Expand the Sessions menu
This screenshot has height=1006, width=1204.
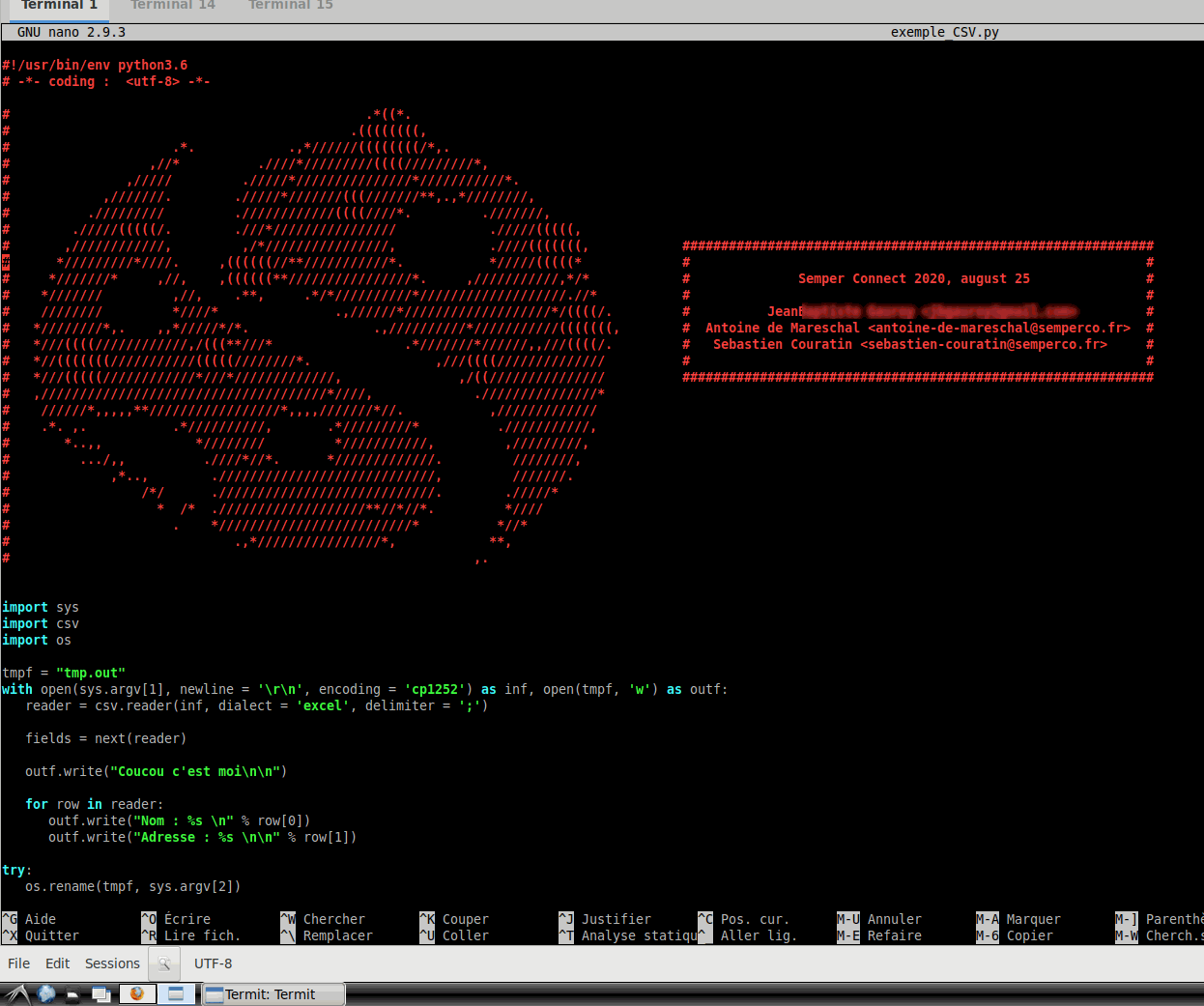(x=112, y=963)
